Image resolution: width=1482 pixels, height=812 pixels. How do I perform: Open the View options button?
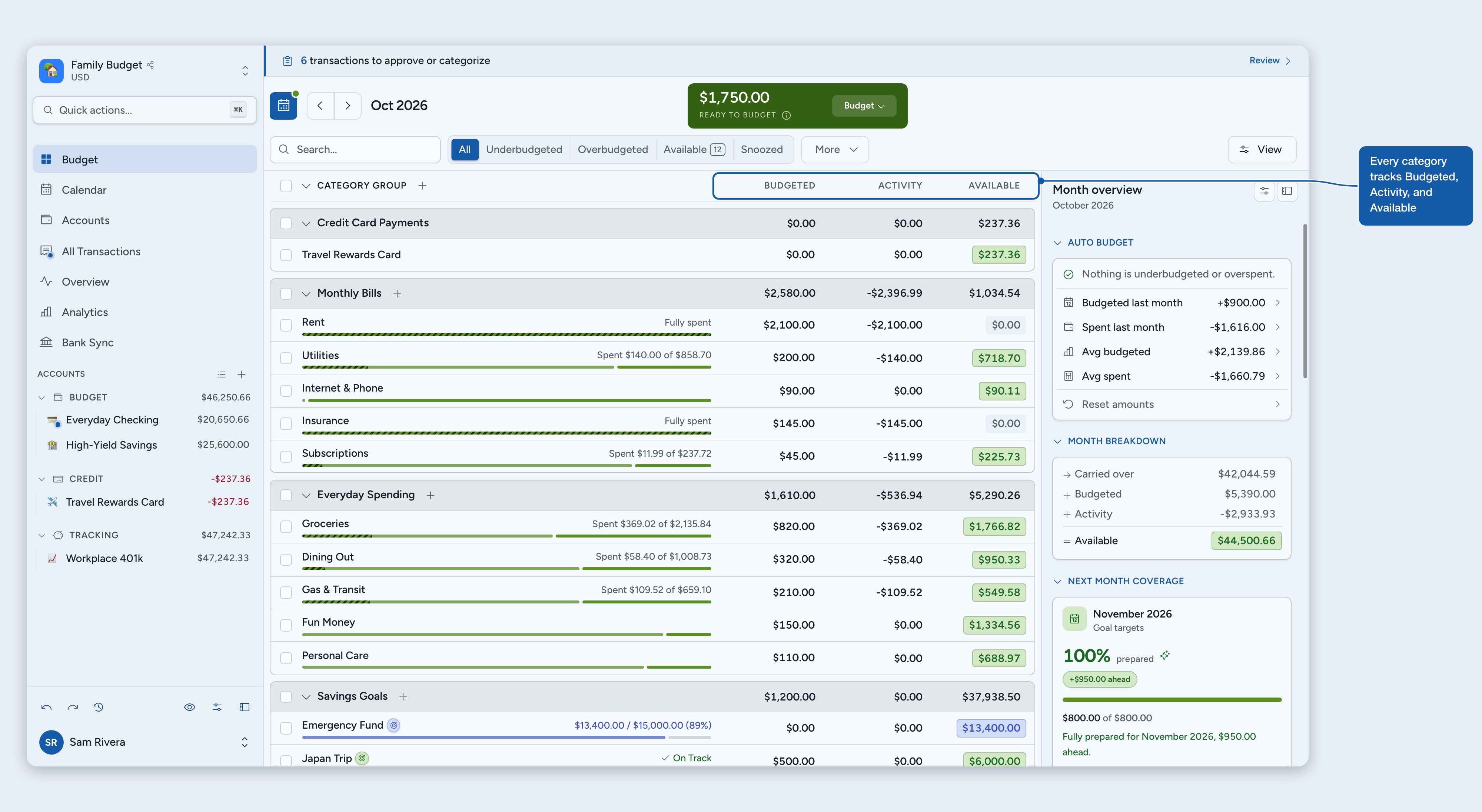tap(1262, 150)
